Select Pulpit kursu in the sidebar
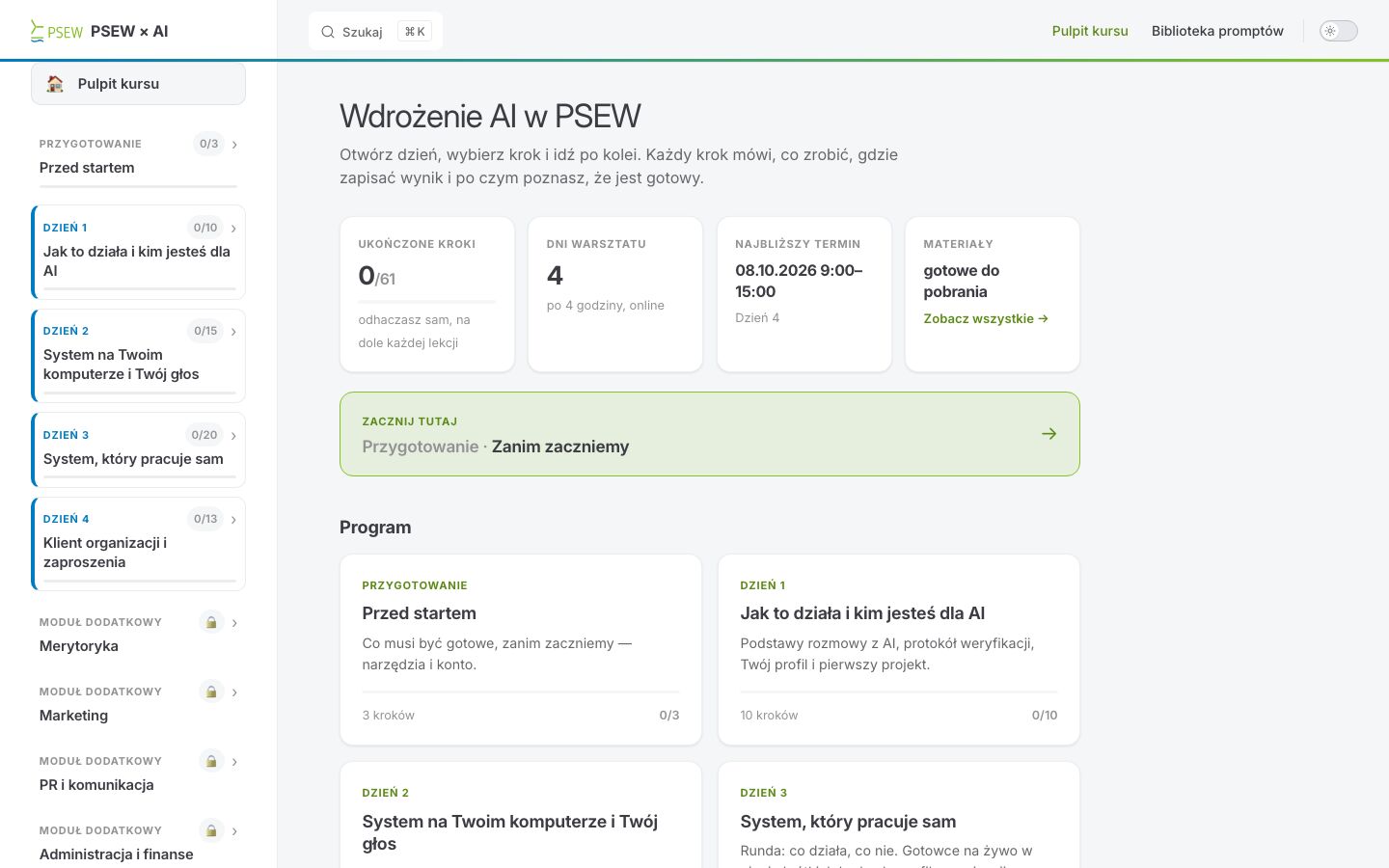Screen dimensions: 1389x868 (138, 84)
